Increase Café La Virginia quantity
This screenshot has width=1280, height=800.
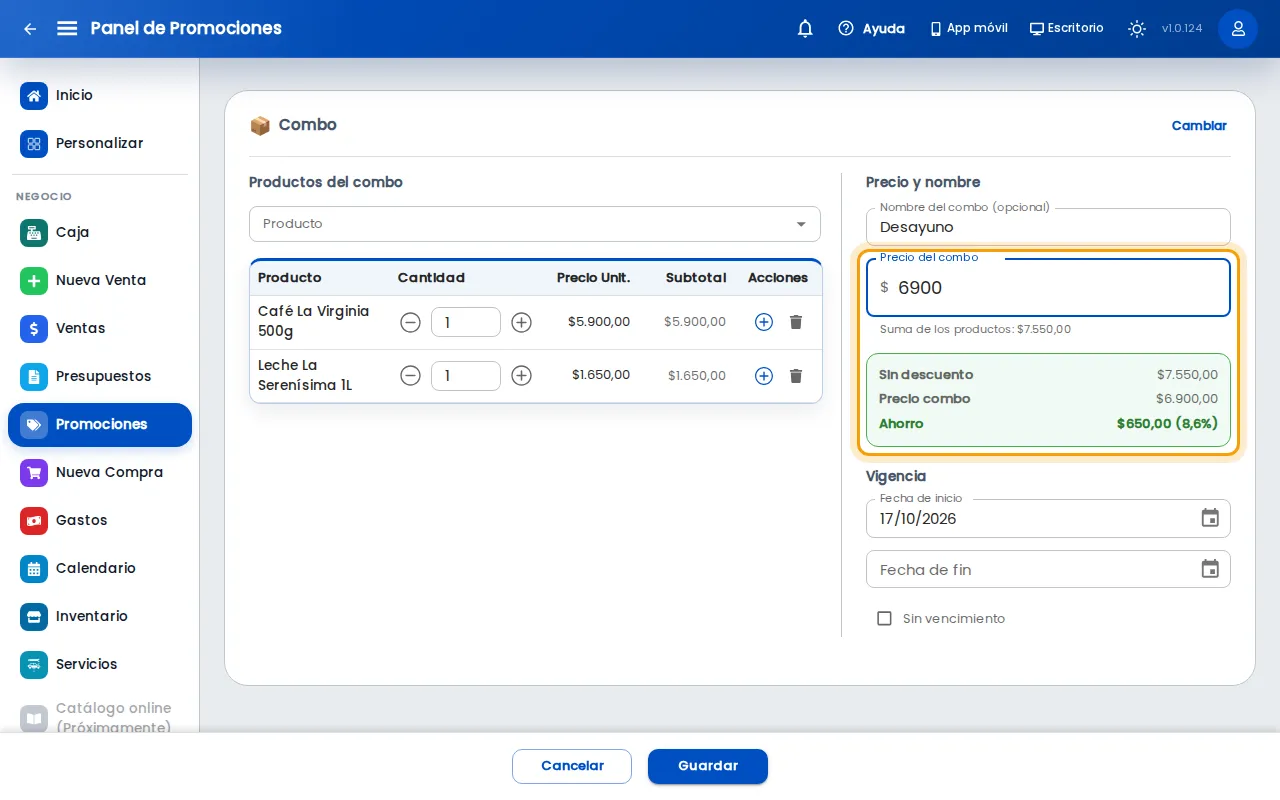(521, 322)
